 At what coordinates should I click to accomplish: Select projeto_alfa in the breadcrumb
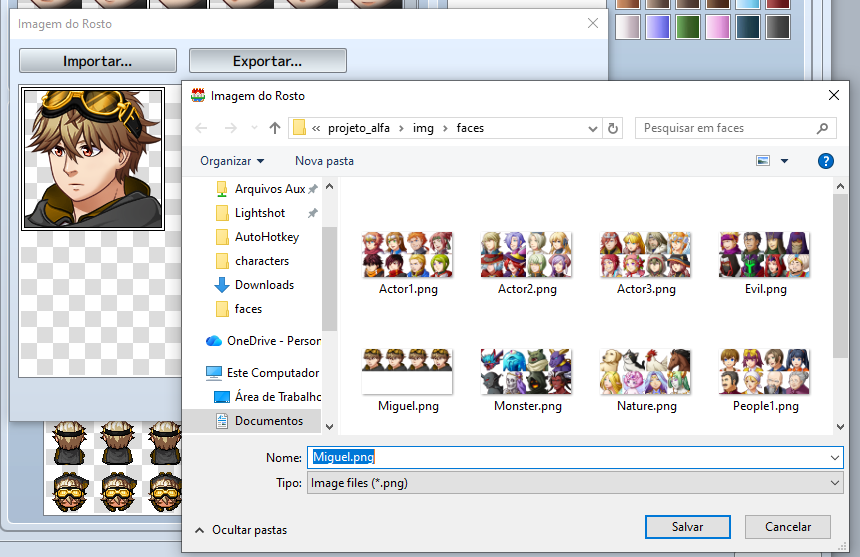(x=359, y=128)
